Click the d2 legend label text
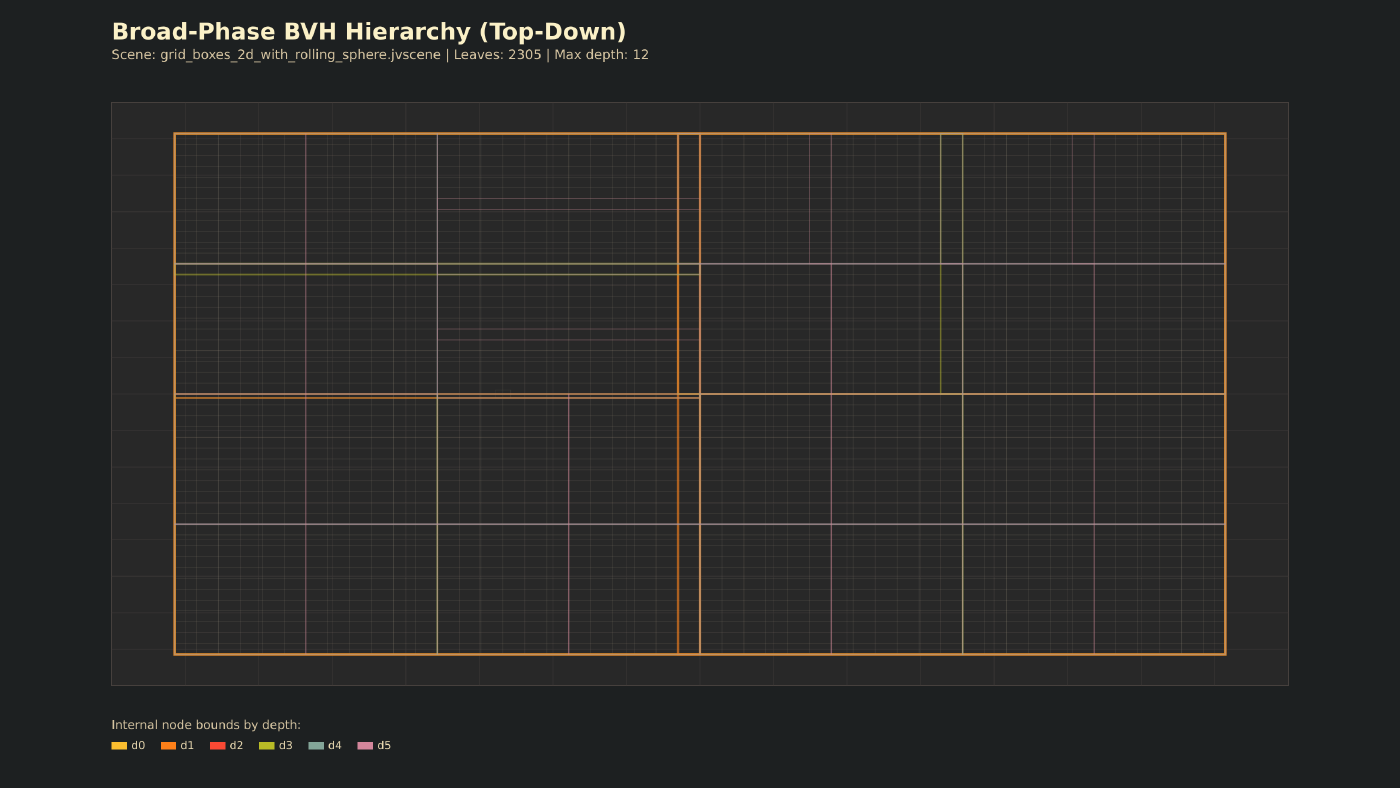Viewport: 1400px width, 788px height. (236, 746)
